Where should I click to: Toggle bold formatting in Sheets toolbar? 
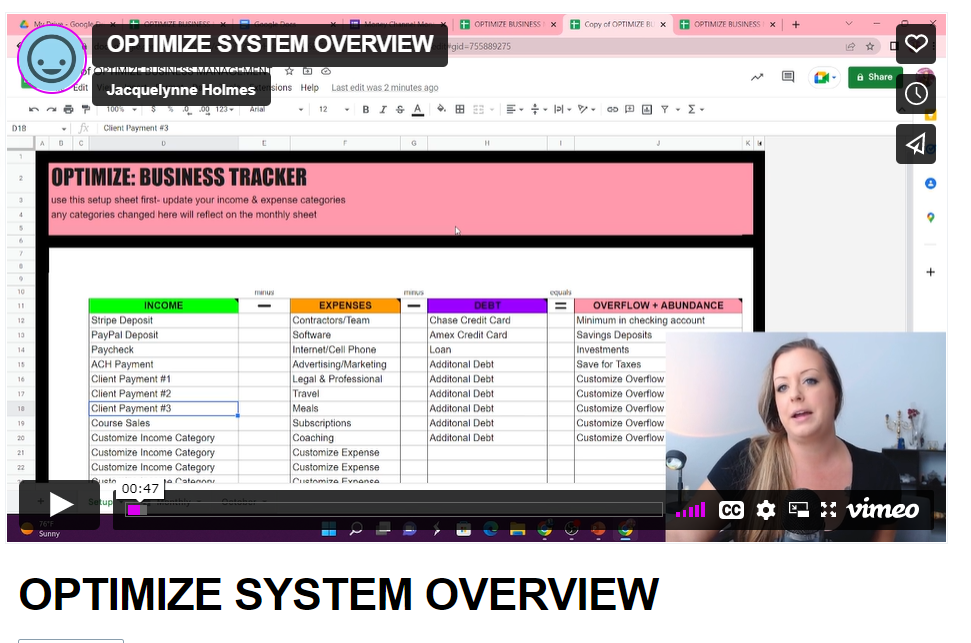[x=366, y=109]
